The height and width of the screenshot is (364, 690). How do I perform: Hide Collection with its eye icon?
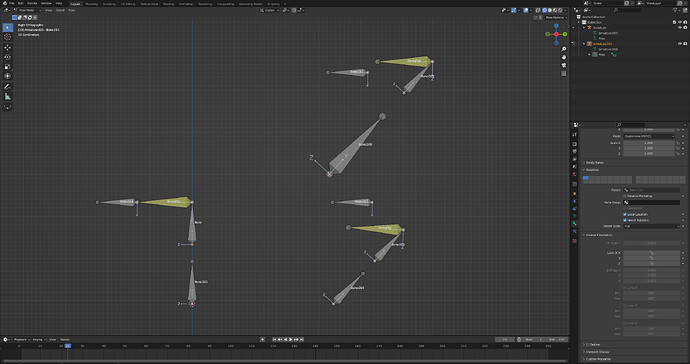(x=680, y=22)
